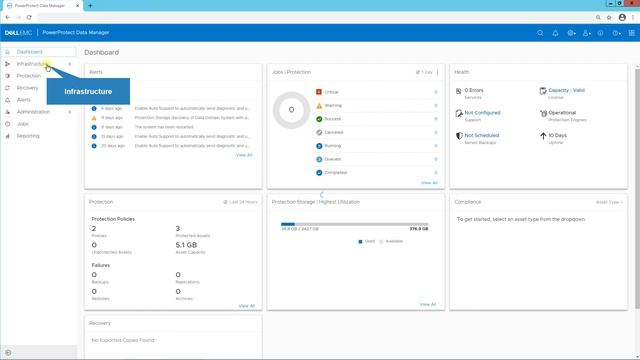The image size is (640, 360).
Task: Open a new browser tab with plus
Action: click(90, 6)
